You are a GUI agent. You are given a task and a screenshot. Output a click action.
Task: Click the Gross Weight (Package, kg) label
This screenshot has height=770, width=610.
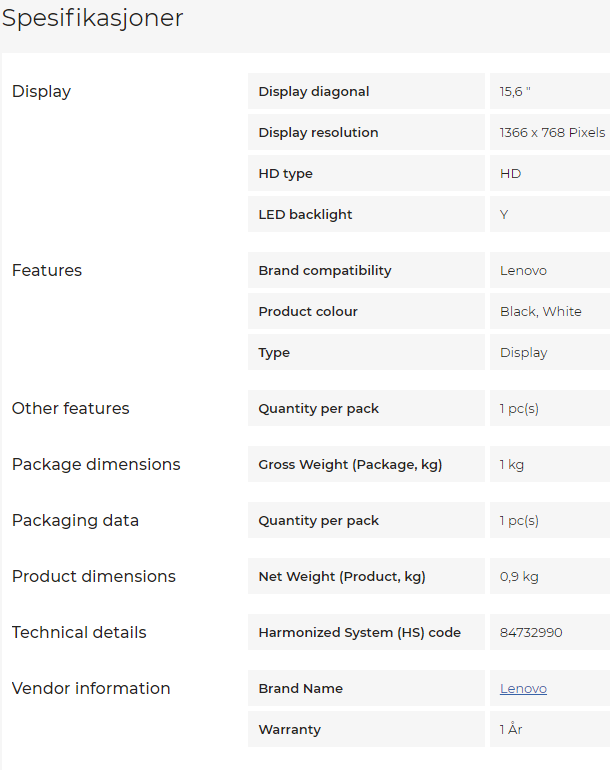350,465
